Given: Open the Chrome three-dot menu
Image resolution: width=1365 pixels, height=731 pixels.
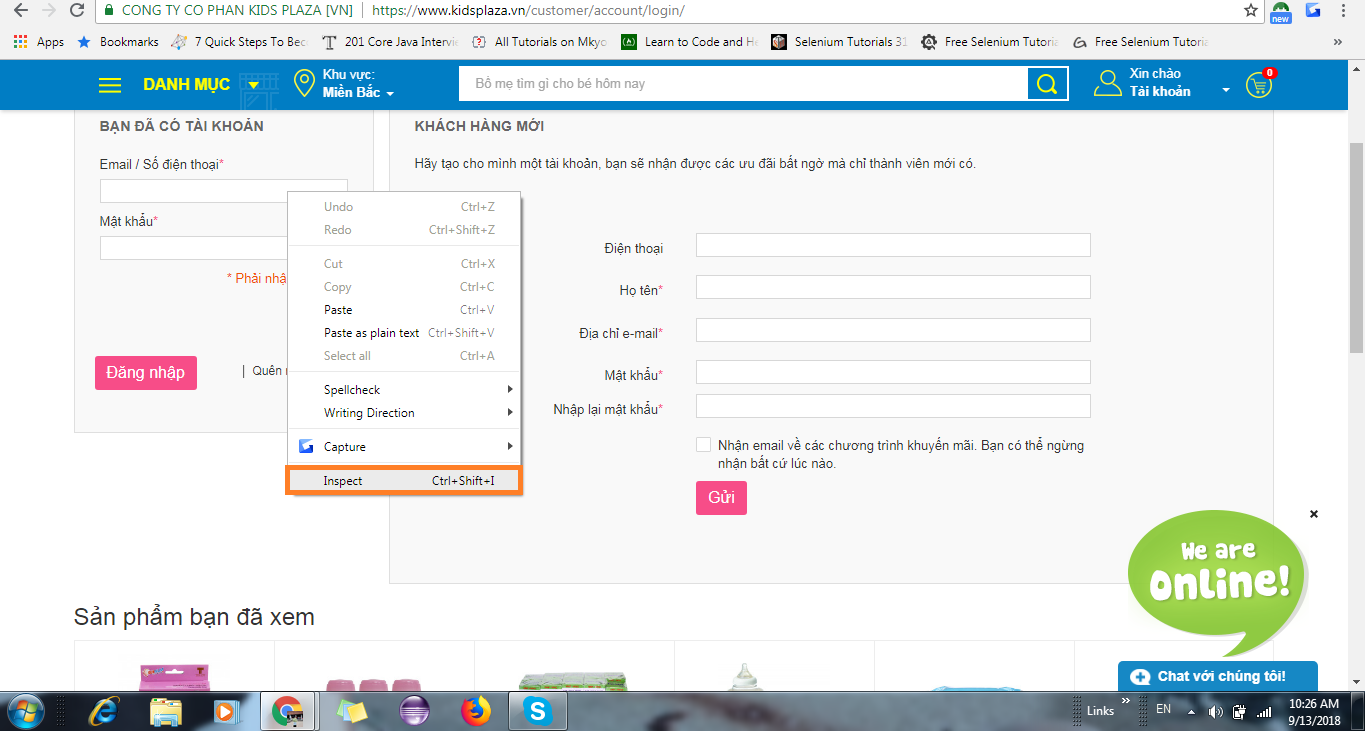Looking at the screenshot, I should [1343, 10].
